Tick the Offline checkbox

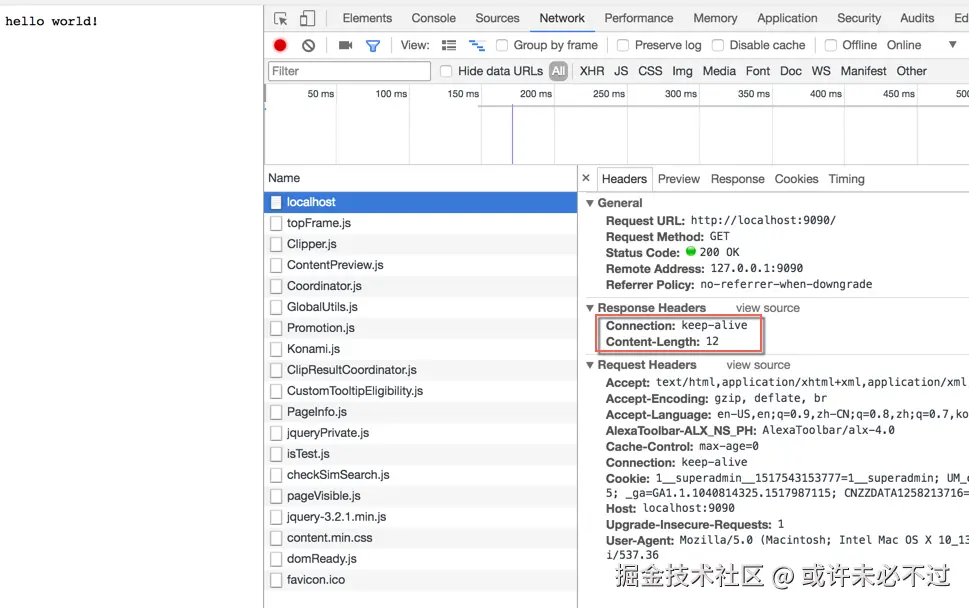831,45
